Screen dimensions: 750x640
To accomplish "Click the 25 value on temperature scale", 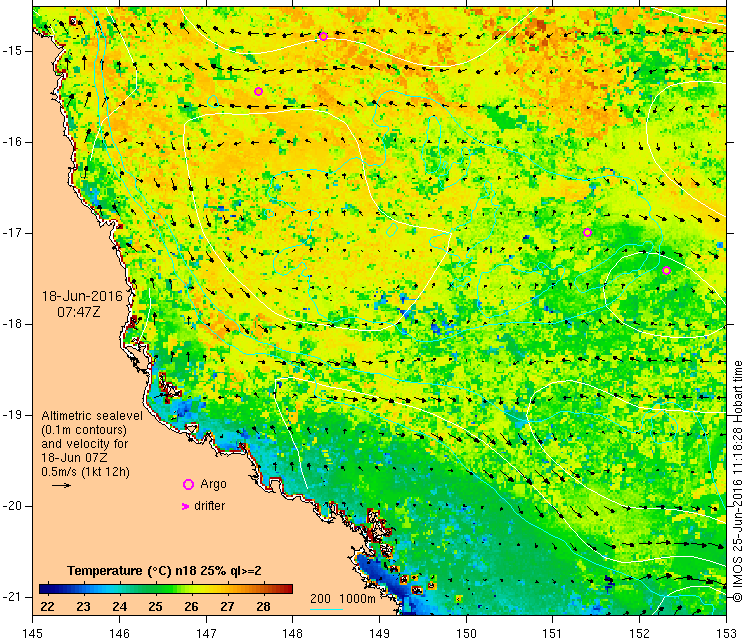I will click(155, 607).
